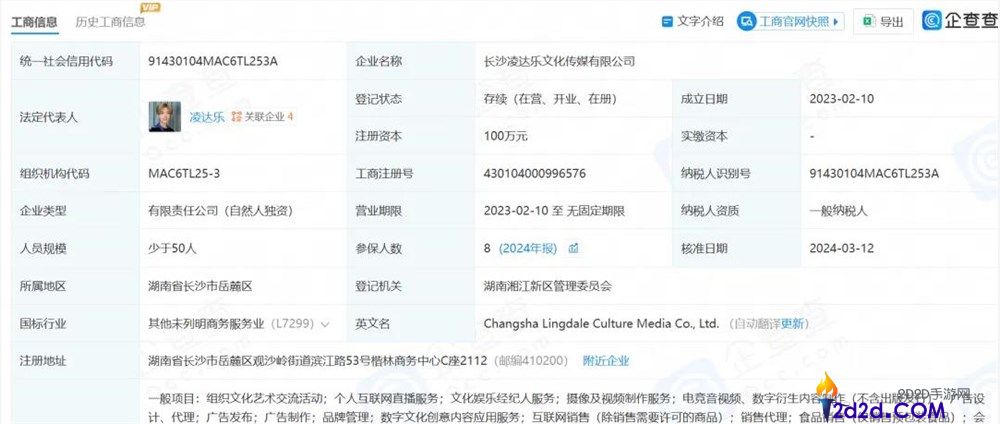Click the 文字介绍 button
This screenshot has height=424, width=1000.
coord(693,21)
